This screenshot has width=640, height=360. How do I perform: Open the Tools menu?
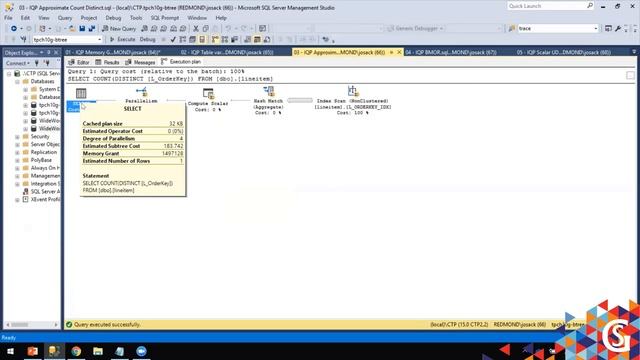[136, 18]
